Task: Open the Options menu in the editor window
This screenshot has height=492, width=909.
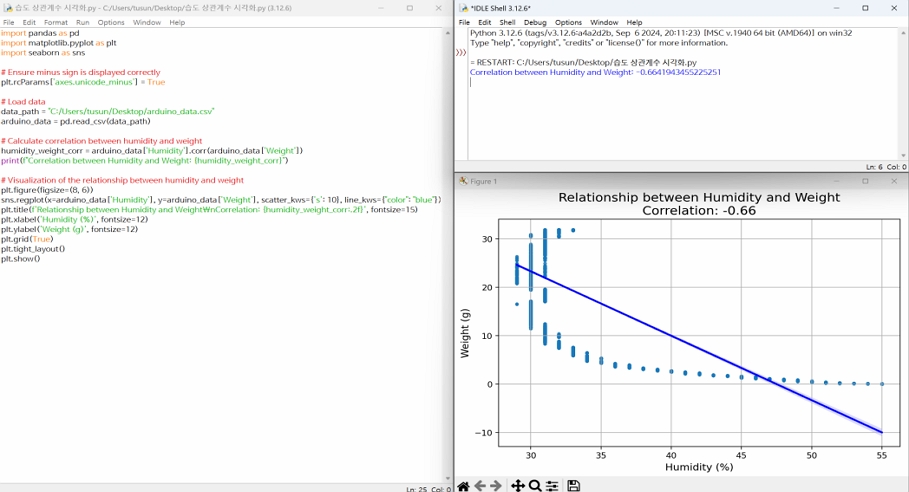Action: pos(111,23)
